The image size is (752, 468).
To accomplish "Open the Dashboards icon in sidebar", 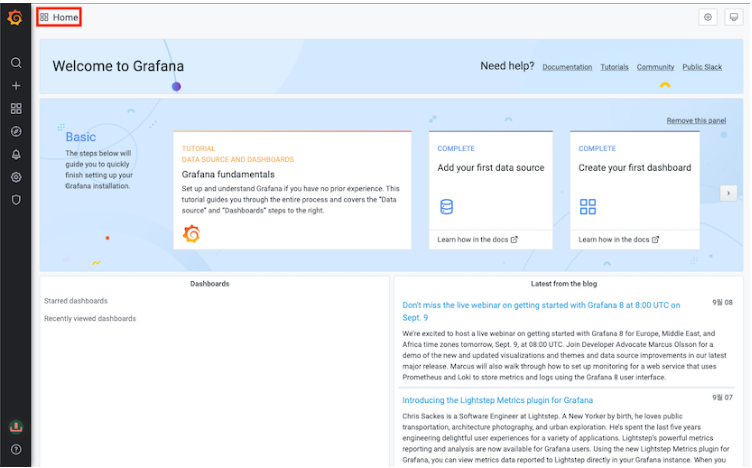I will [x=16, y=109].
